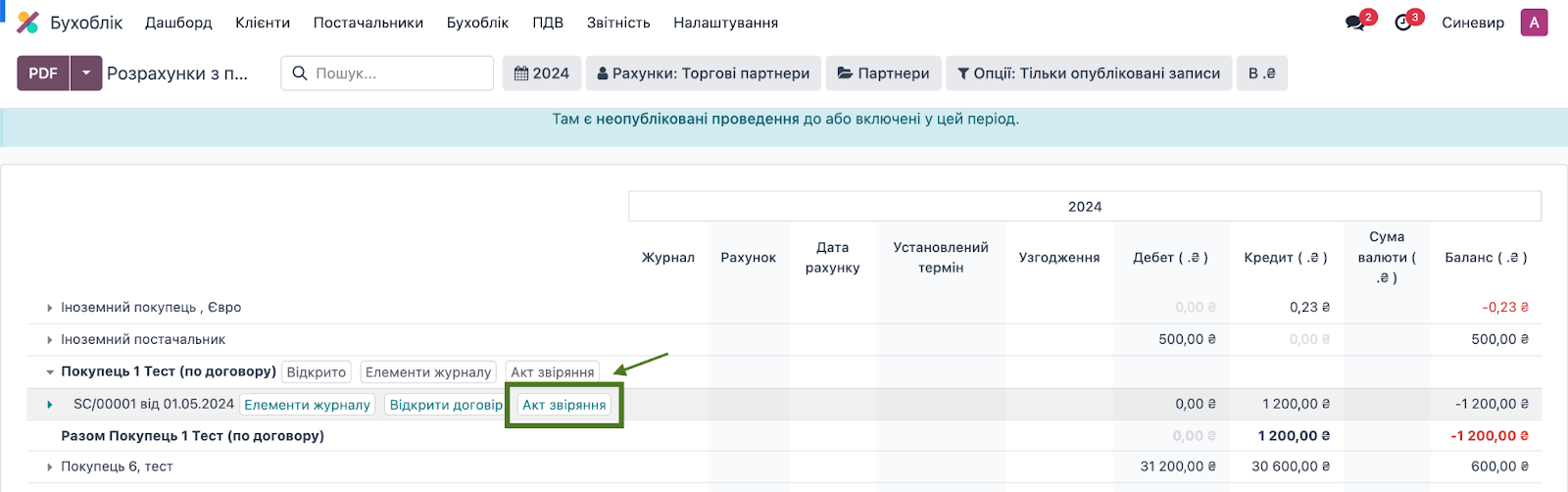
Task: Open the activities clock icon
Action: [1403, 23]
